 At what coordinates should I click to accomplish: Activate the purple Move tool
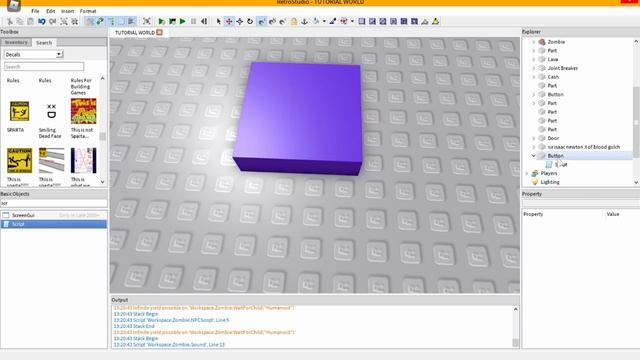click(229, 21)
